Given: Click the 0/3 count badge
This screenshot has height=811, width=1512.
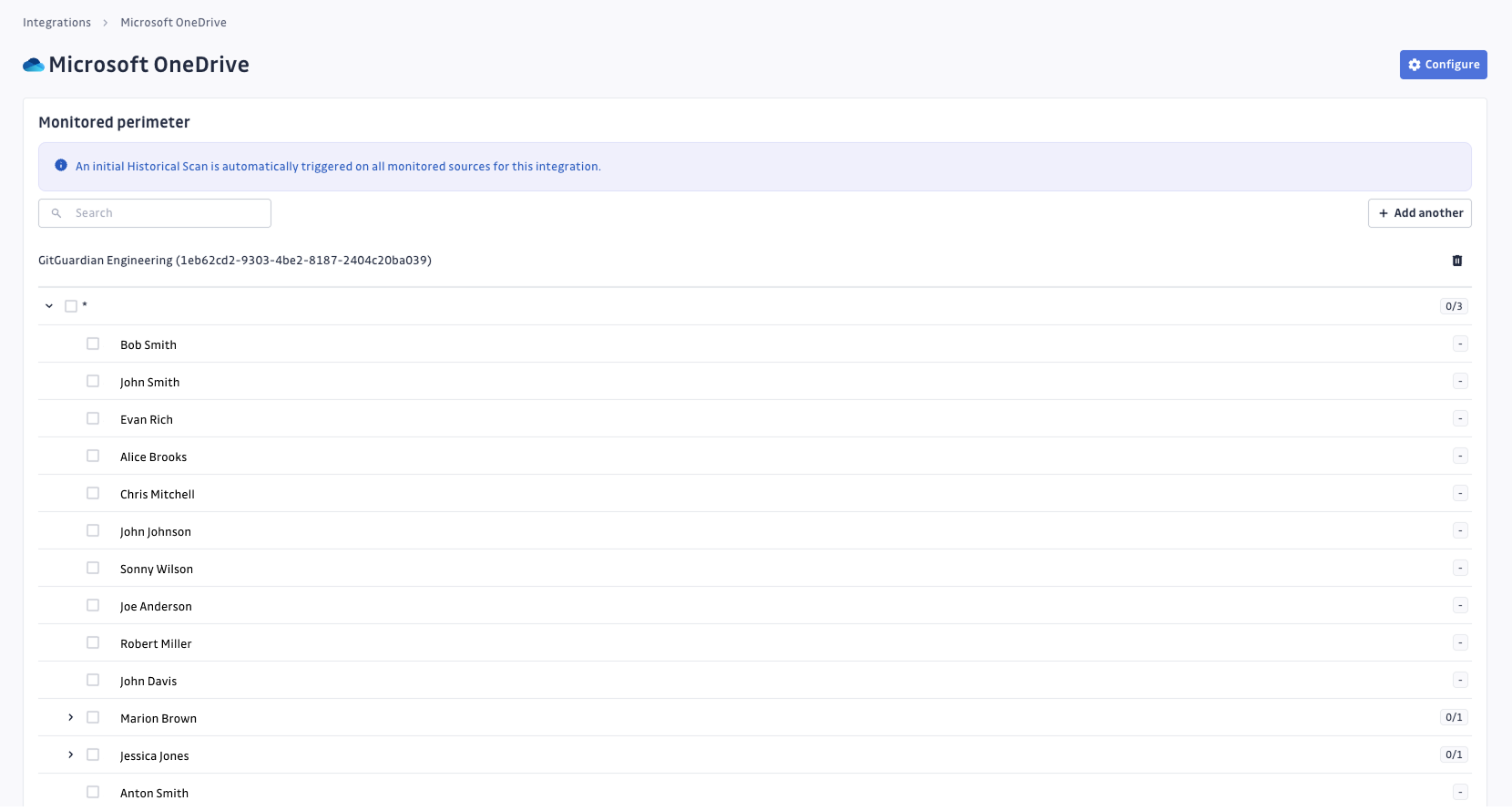Looking at the screenshot, I should click(x=1454, y=306).
